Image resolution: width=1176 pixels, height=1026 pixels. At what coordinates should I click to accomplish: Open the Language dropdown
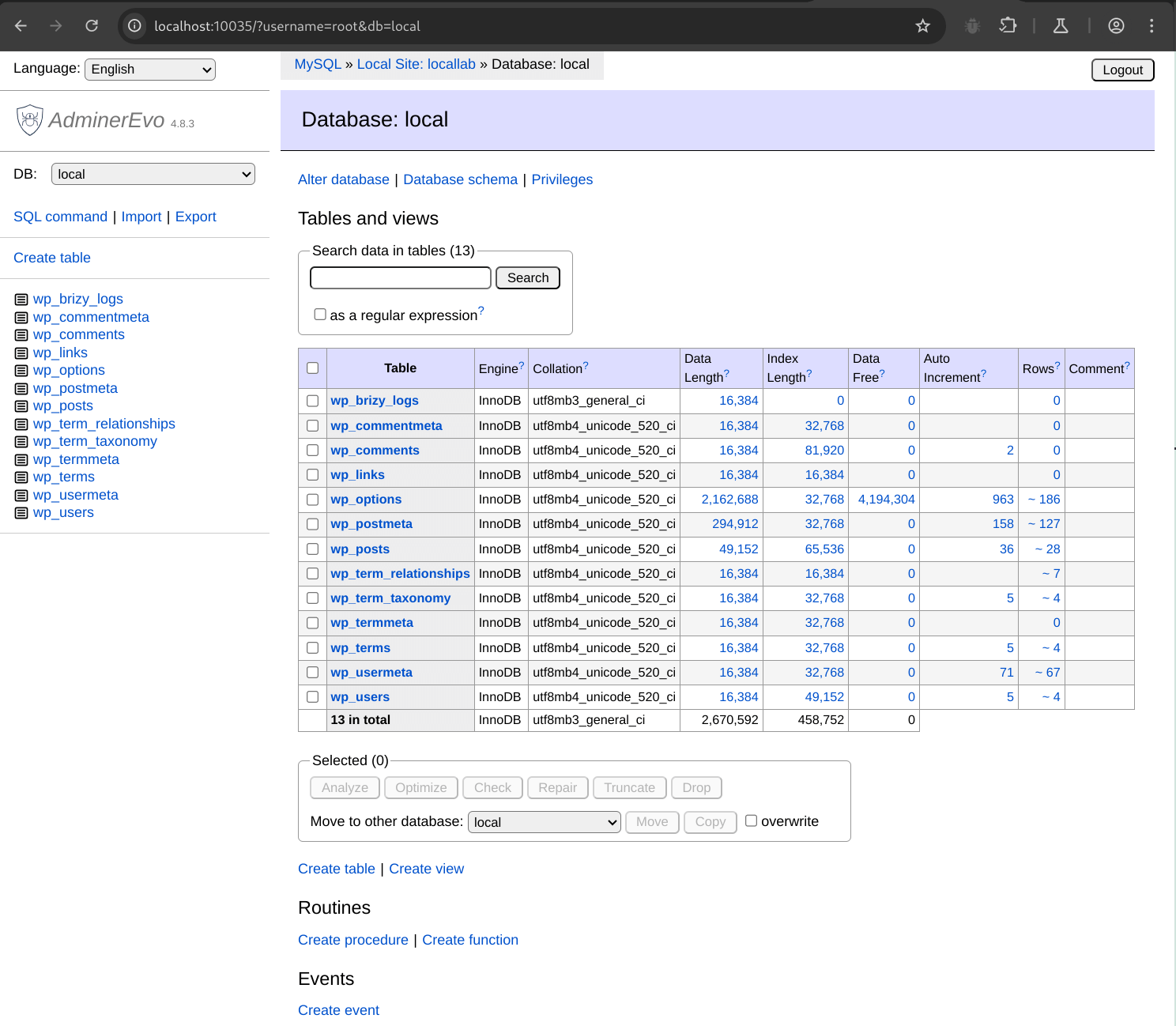click(x=150, y=70)
